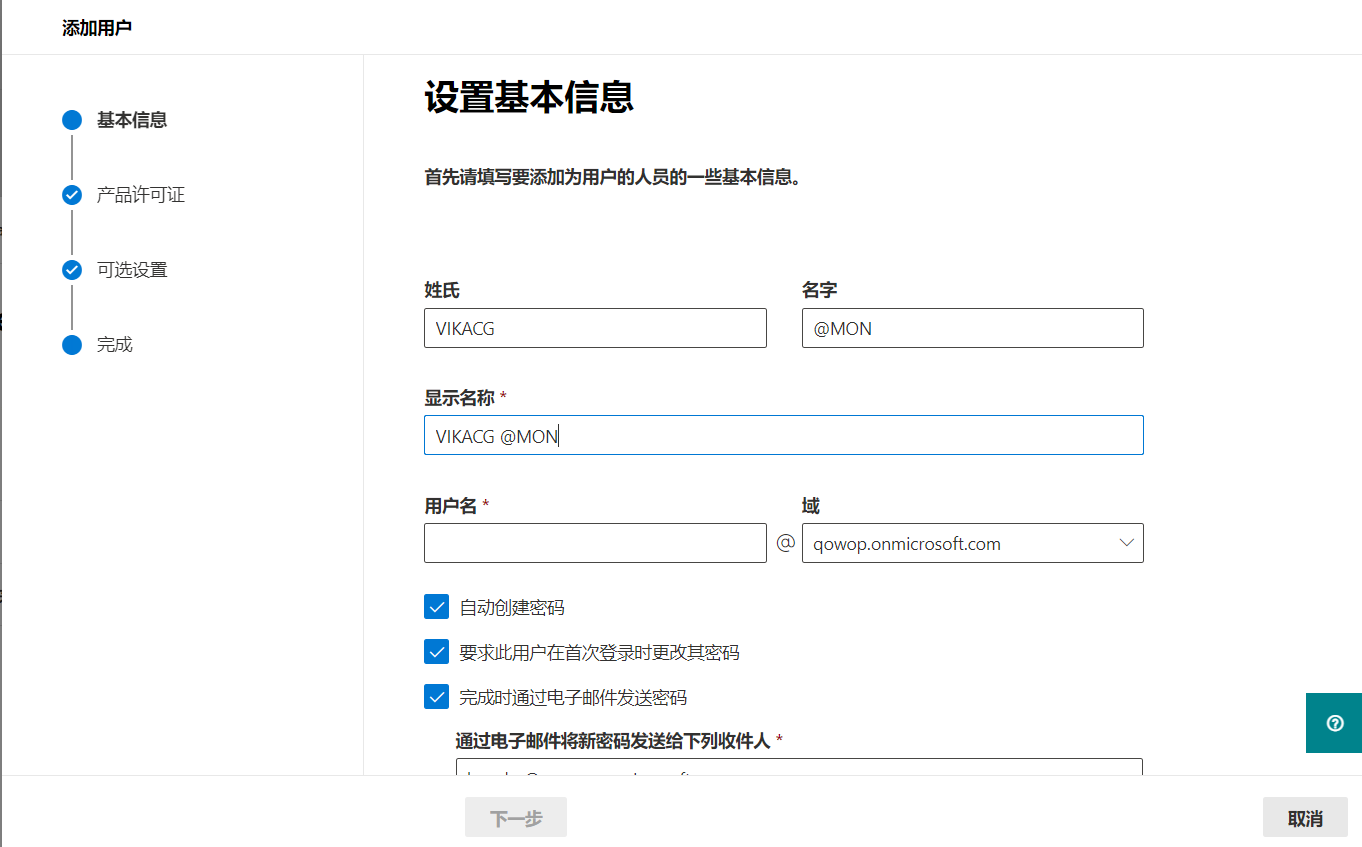This screenshot has width=1362, height=847.
Task: Click the 基本信息 step circle icon
Action: (x=72, y=120)
